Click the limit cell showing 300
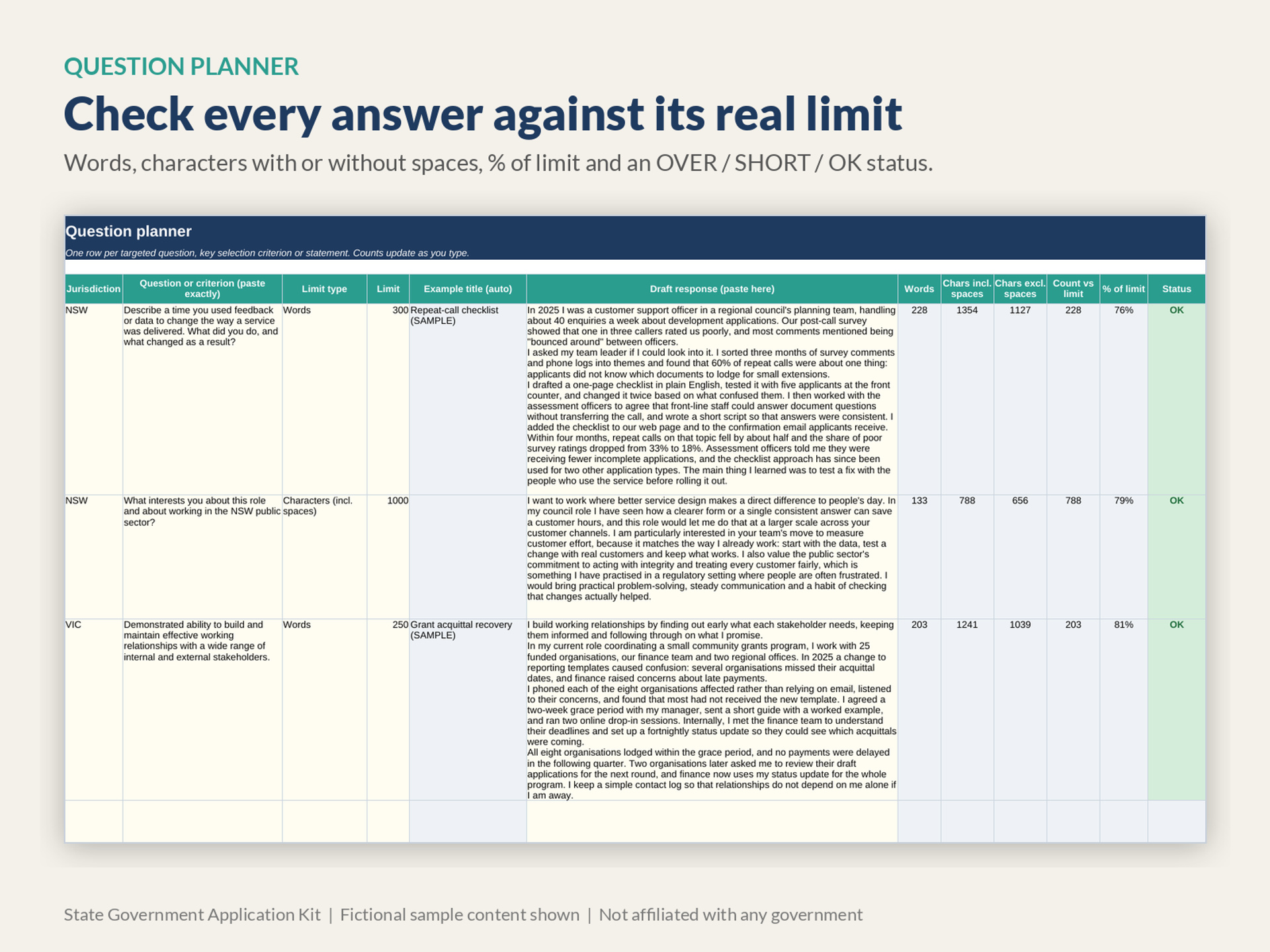The width and height of the screenshot is (1270, 952). click(388, 399)
